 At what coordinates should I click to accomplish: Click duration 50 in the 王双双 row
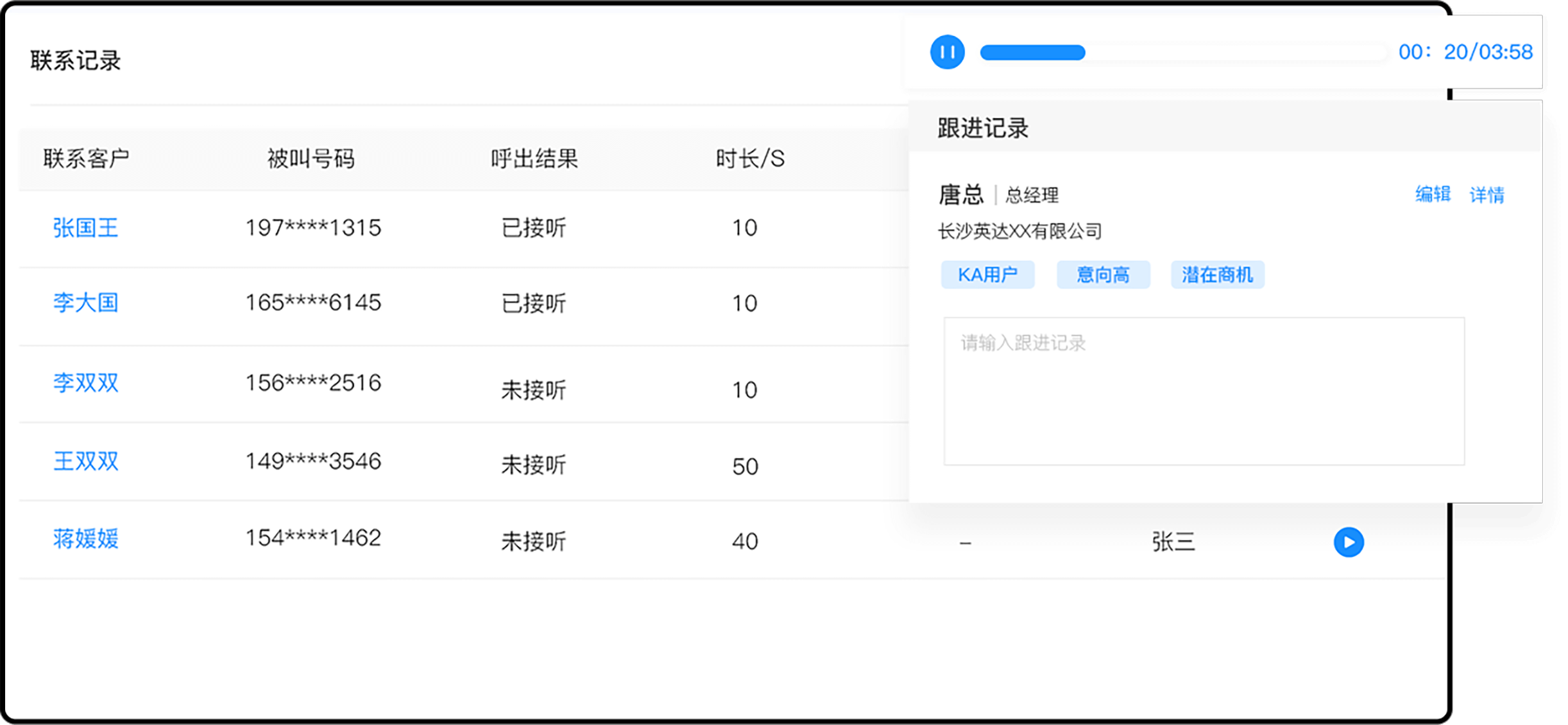[745, 466]
